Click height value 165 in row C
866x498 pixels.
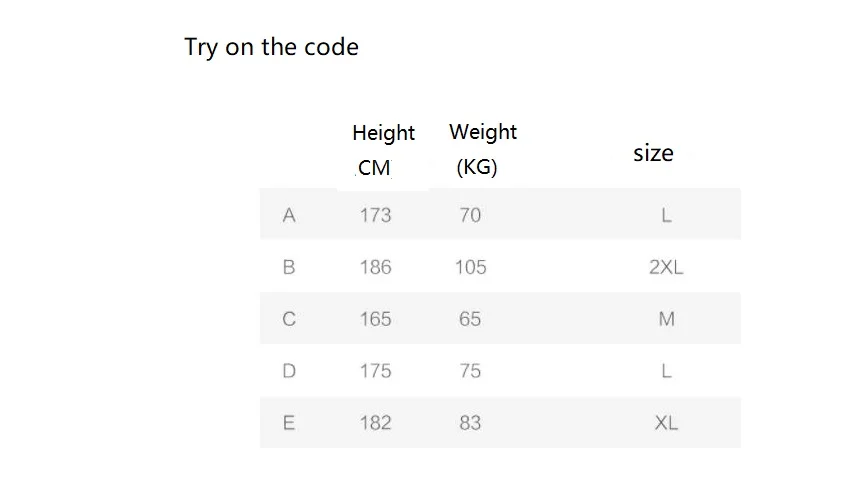(x=376, y=319)
